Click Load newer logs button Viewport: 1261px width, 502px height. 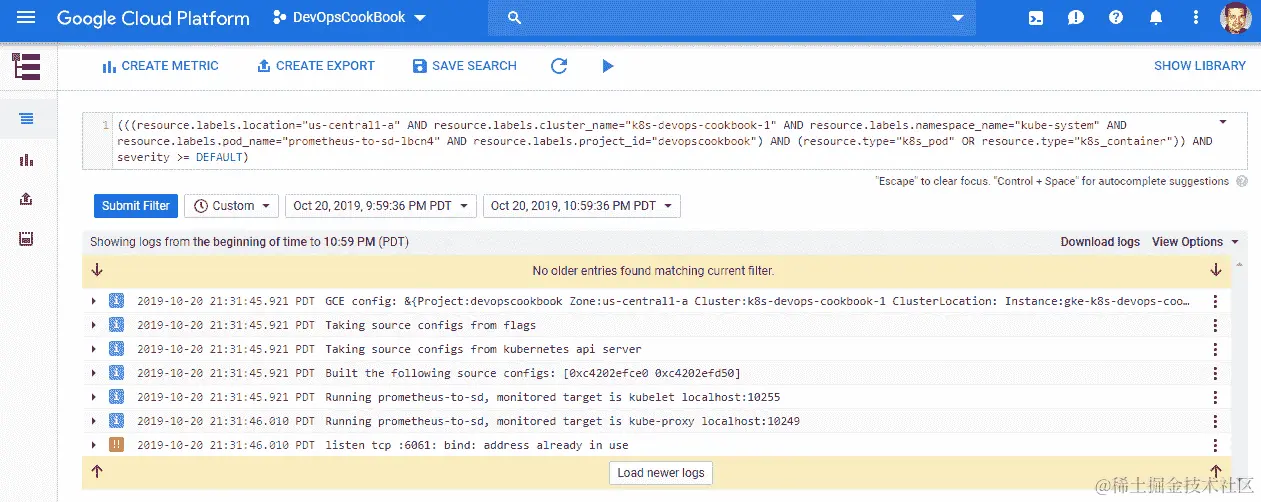tap(660, 473)
